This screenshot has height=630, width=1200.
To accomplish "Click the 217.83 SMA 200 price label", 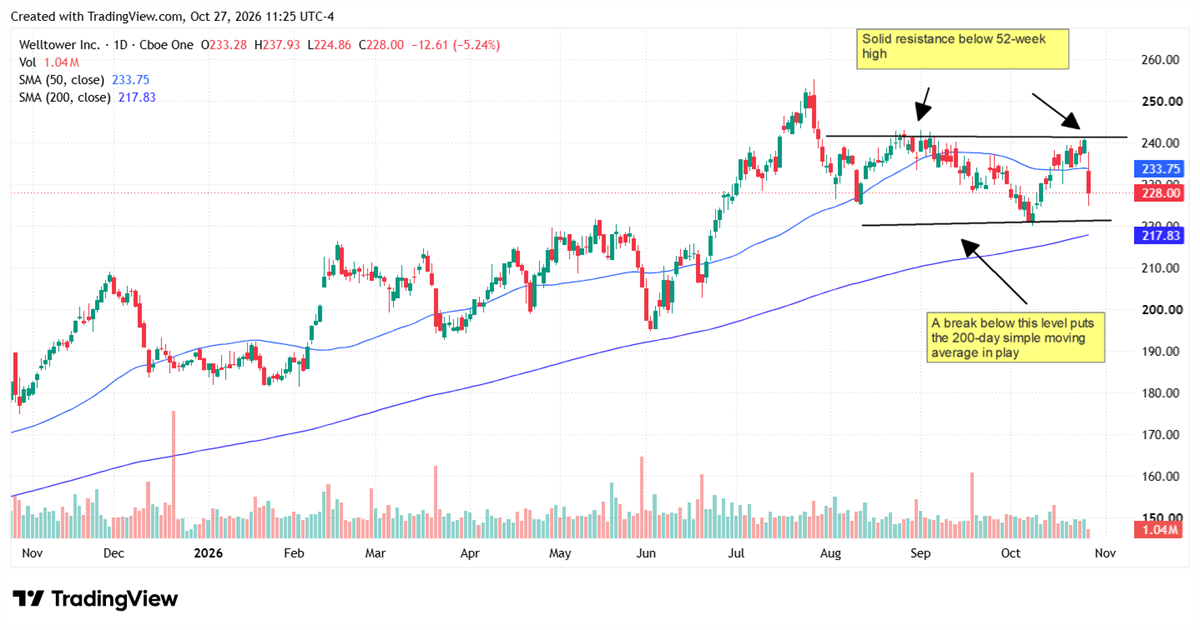I will 1158,235.
